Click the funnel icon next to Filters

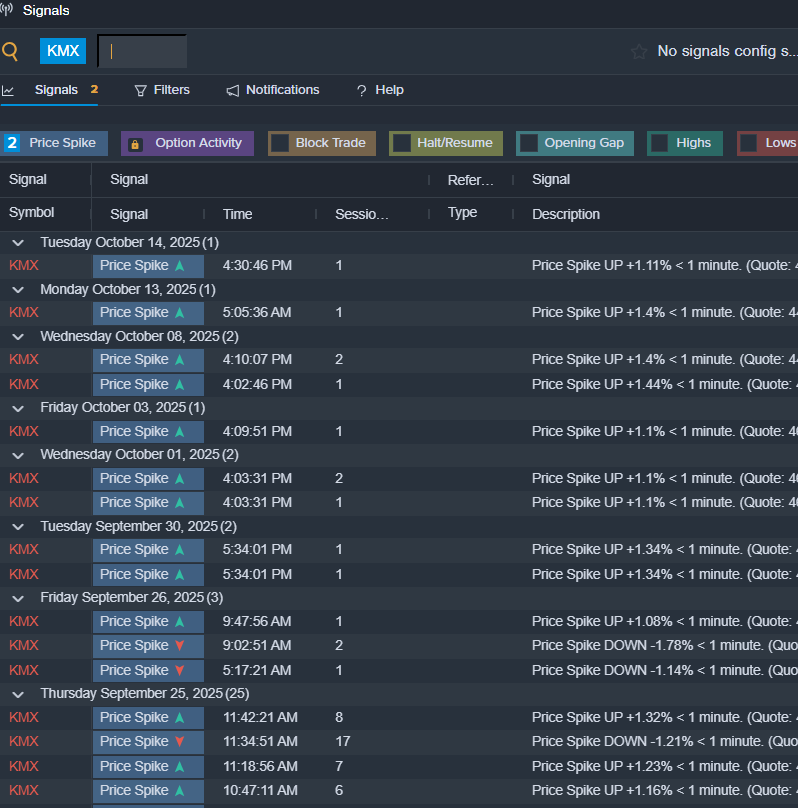(141, 90)
